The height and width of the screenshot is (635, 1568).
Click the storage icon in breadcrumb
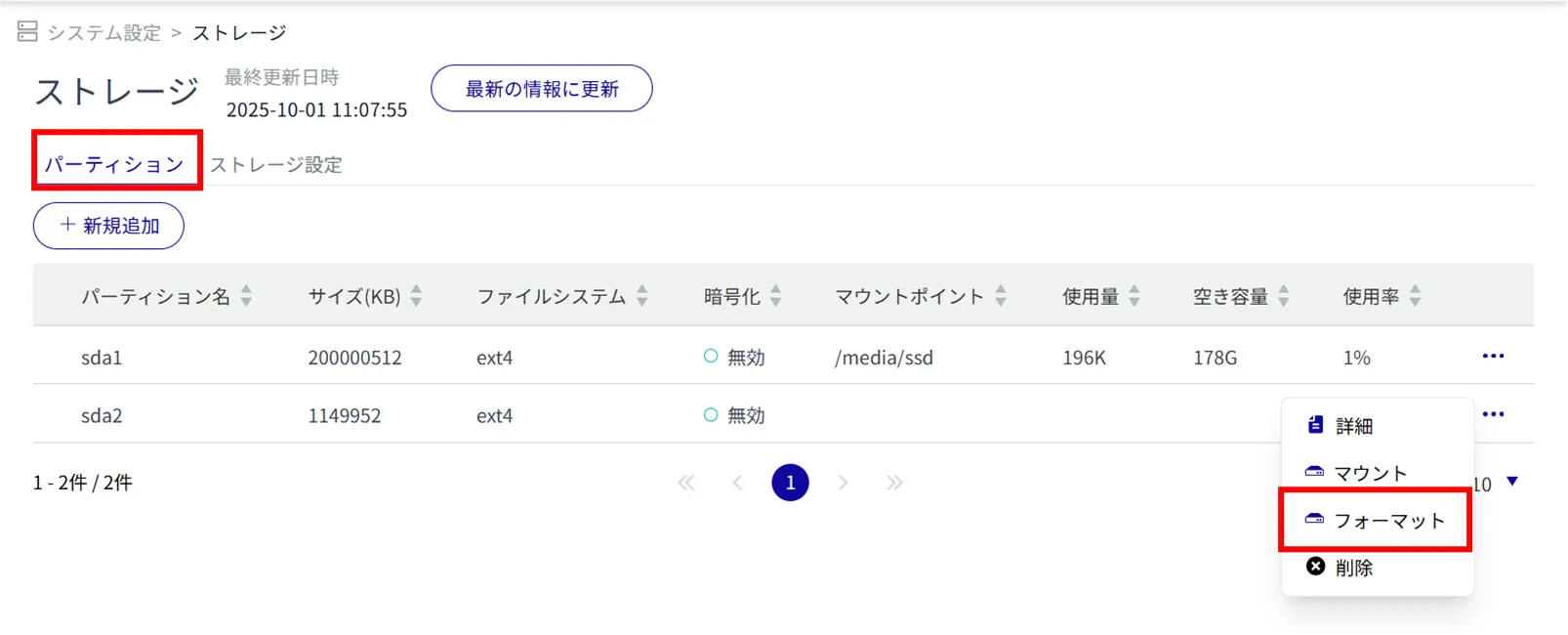point(27,32)
